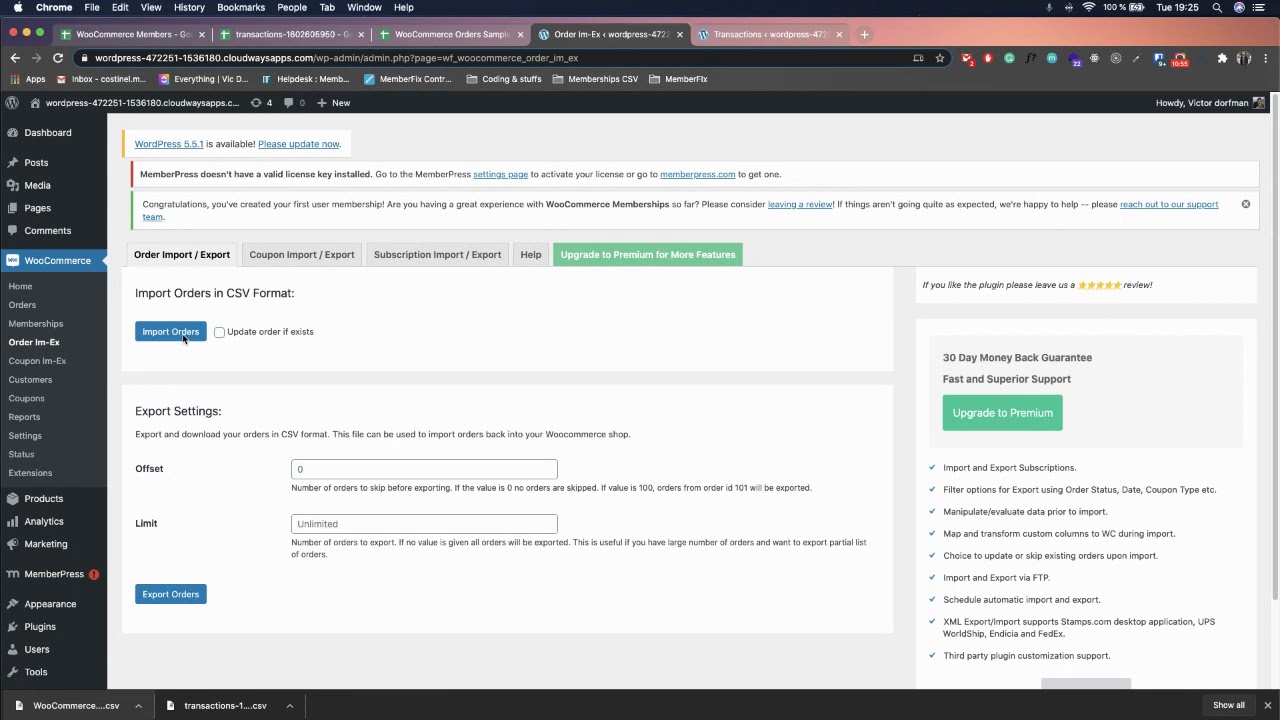Click Import Orders button
1280x720 pixels.
170,331
